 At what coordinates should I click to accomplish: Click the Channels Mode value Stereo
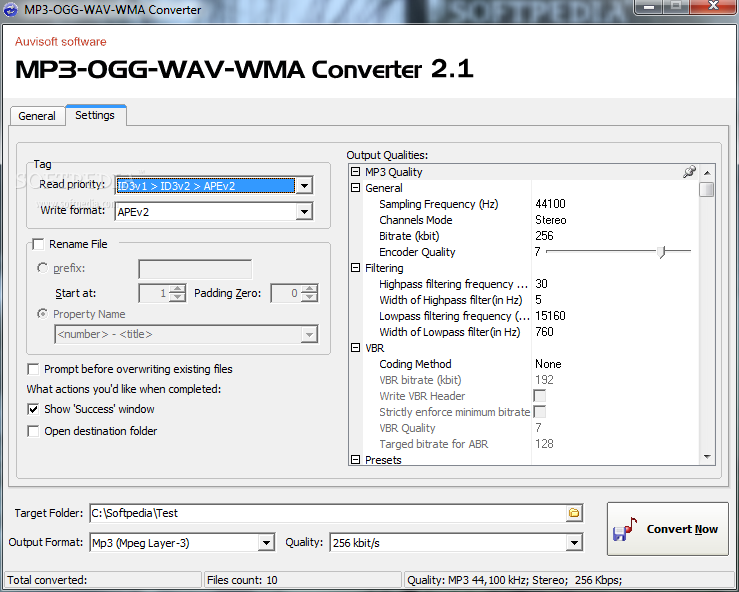click(x=550, y=220)
